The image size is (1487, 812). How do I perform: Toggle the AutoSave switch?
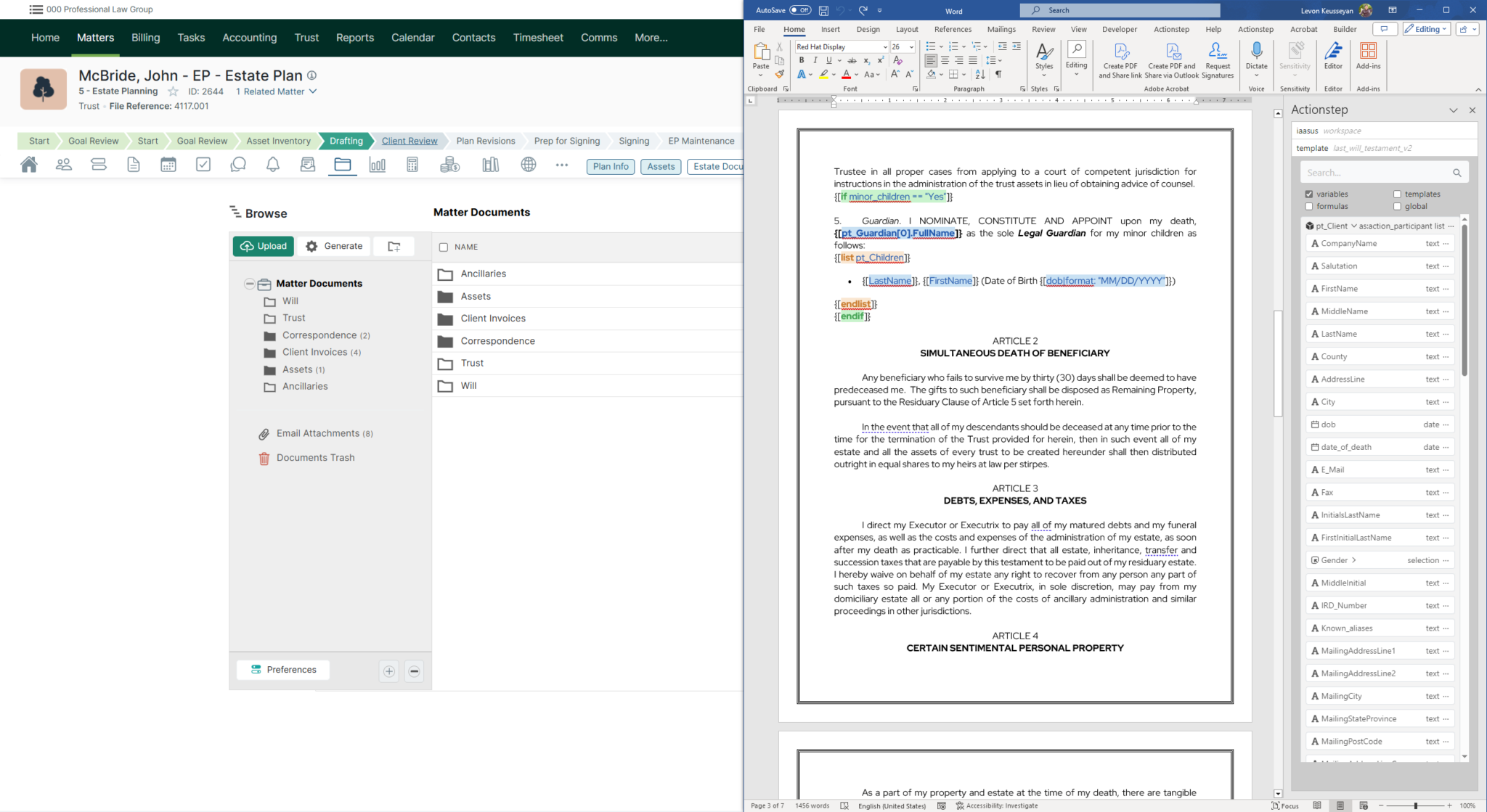tap(800, 10)
